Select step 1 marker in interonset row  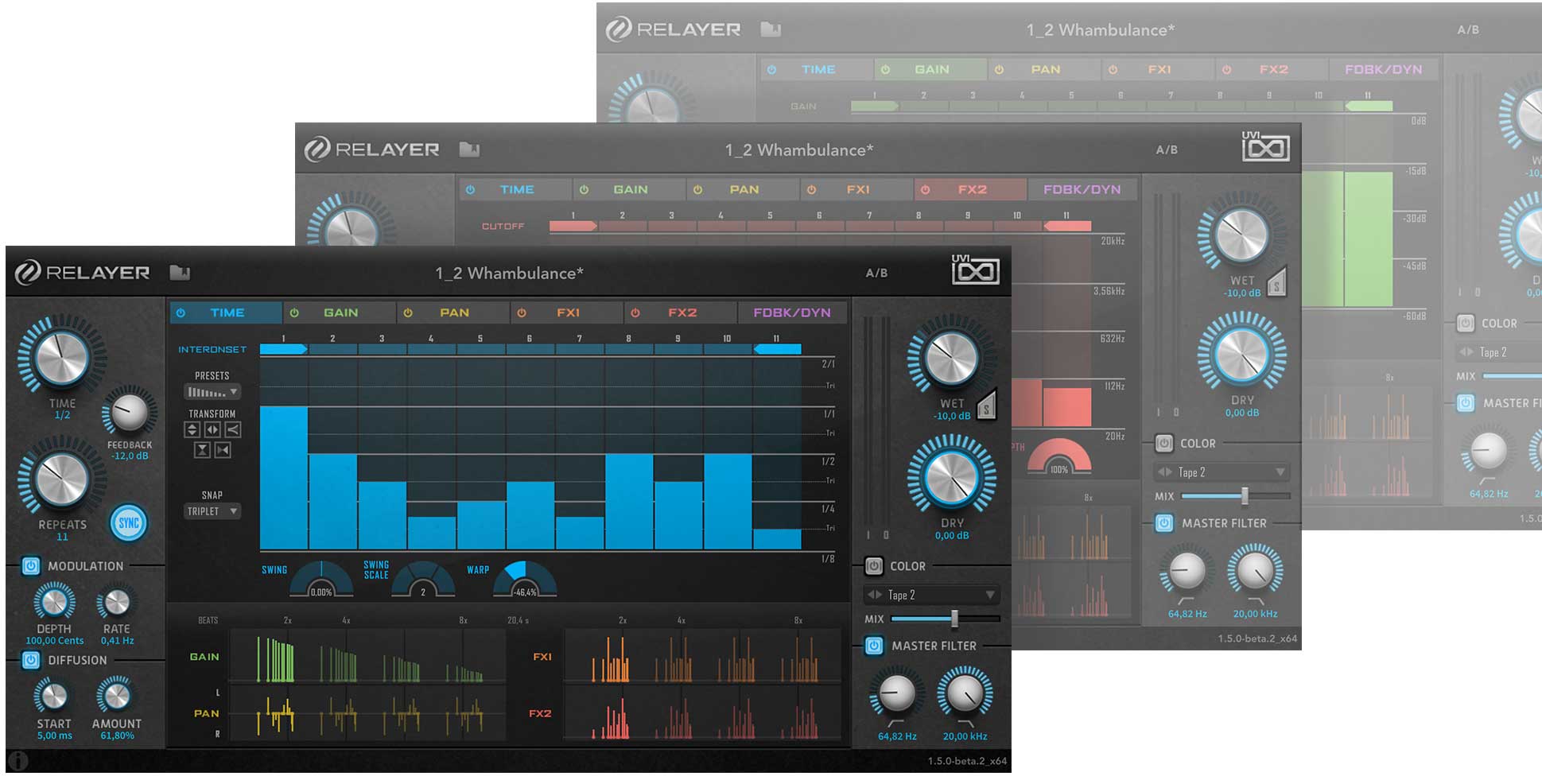tap(284, 349)
